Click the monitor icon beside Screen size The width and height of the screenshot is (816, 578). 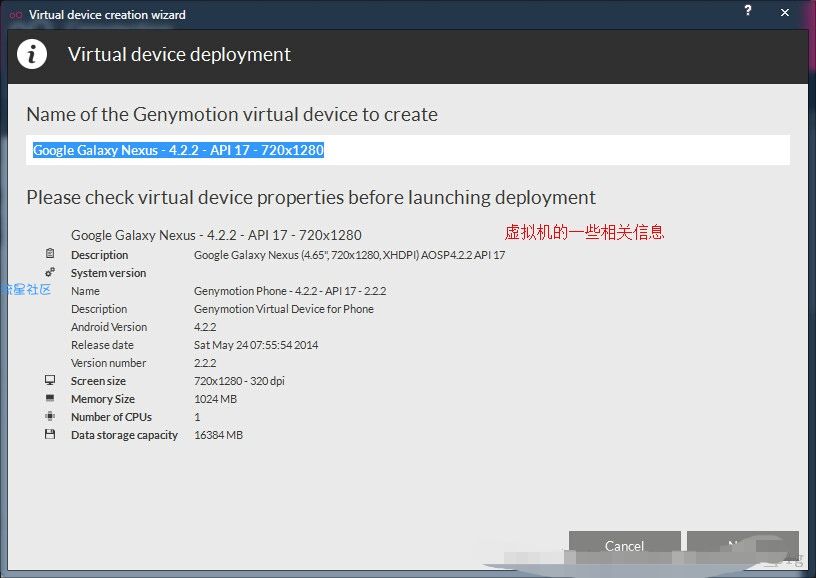[x=50, y=380]
